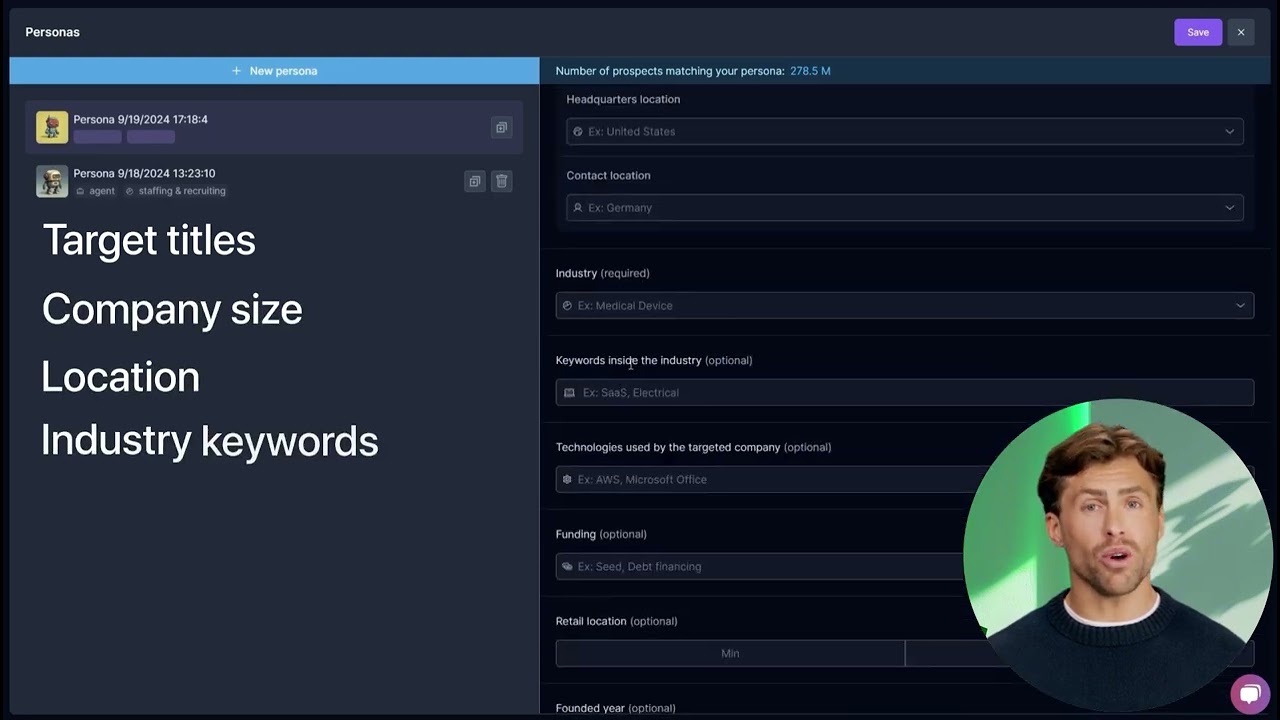This screenshot has width=1280, height=720.
Task: Click the icon in Keywords field
Action: (x=569, y=392)
